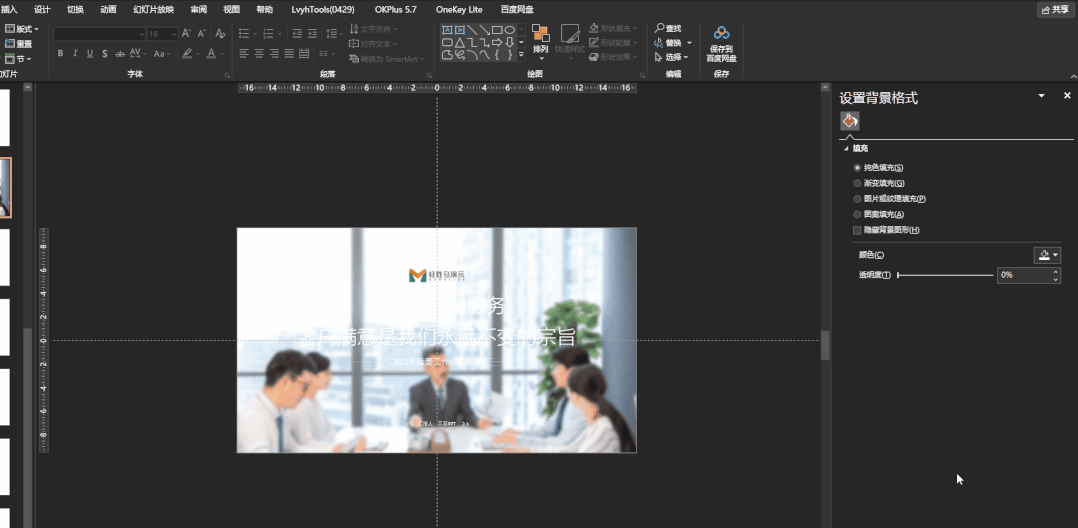This screenshot has width=1078, height=528.
Task: Click the Share (共享) button
Action: point(1055,10)
